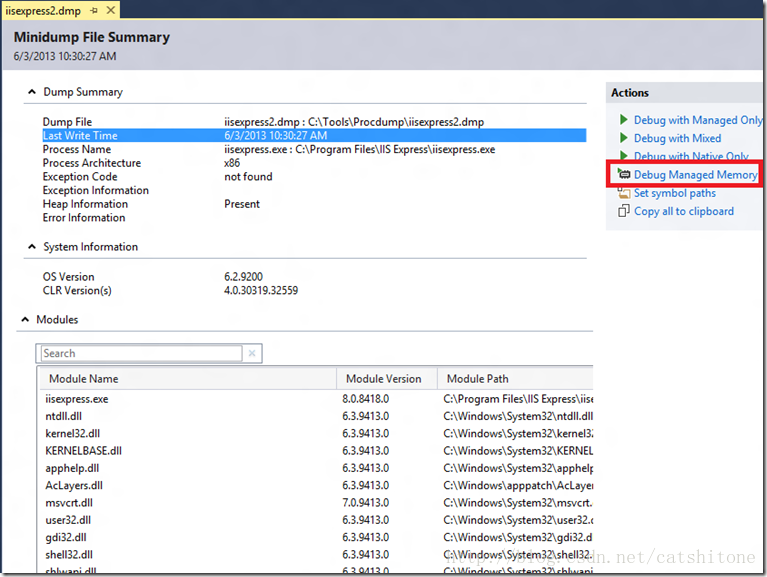Open Debug Managed Memory action
The height and width of the screenshot is (577, 767).
(695, 175)
